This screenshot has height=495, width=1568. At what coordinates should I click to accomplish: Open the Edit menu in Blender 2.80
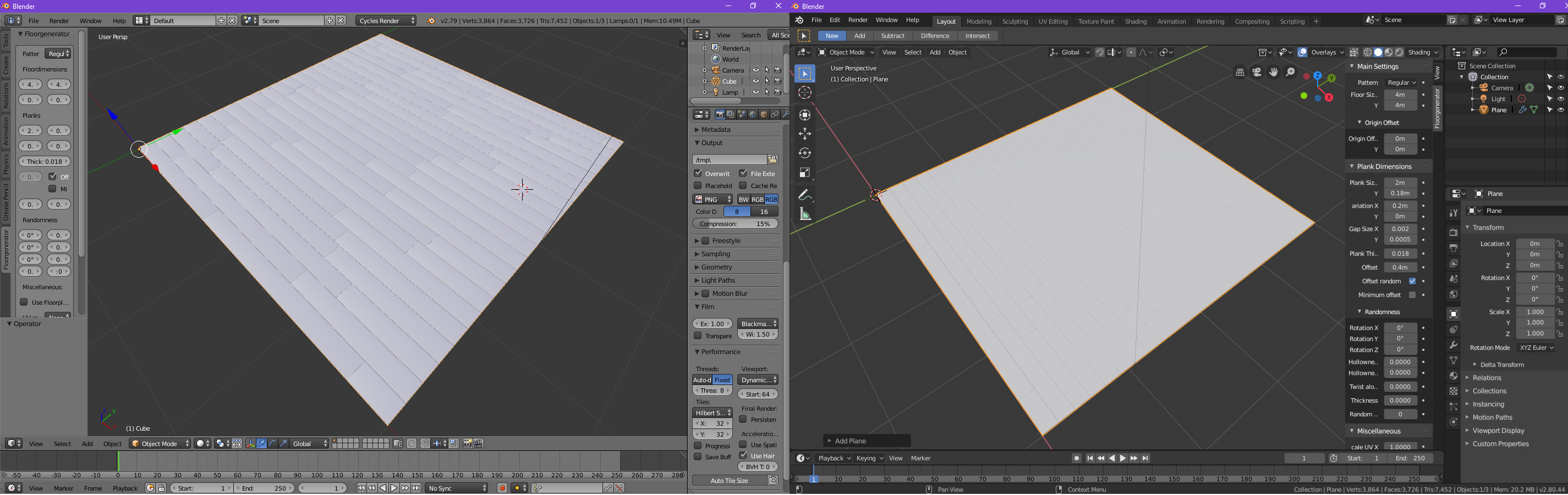[x=835, y=20]
